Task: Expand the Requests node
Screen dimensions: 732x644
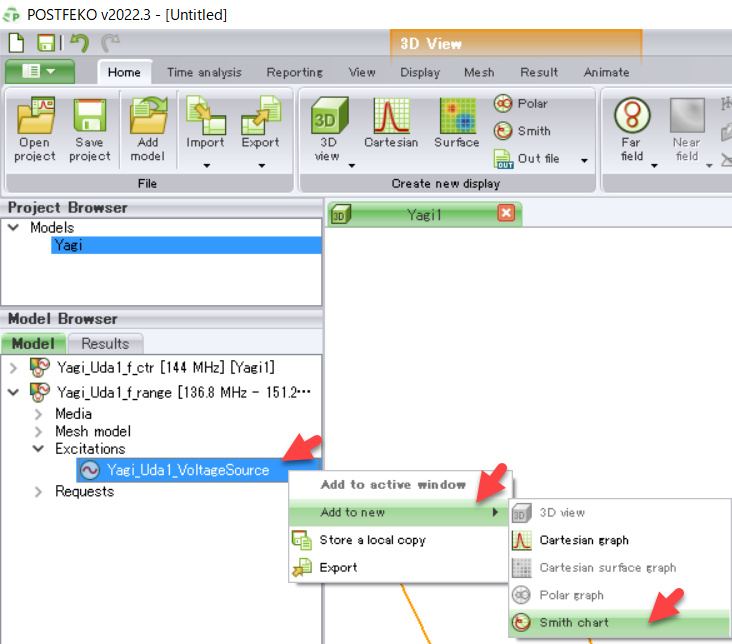Action: pos(39,492)
